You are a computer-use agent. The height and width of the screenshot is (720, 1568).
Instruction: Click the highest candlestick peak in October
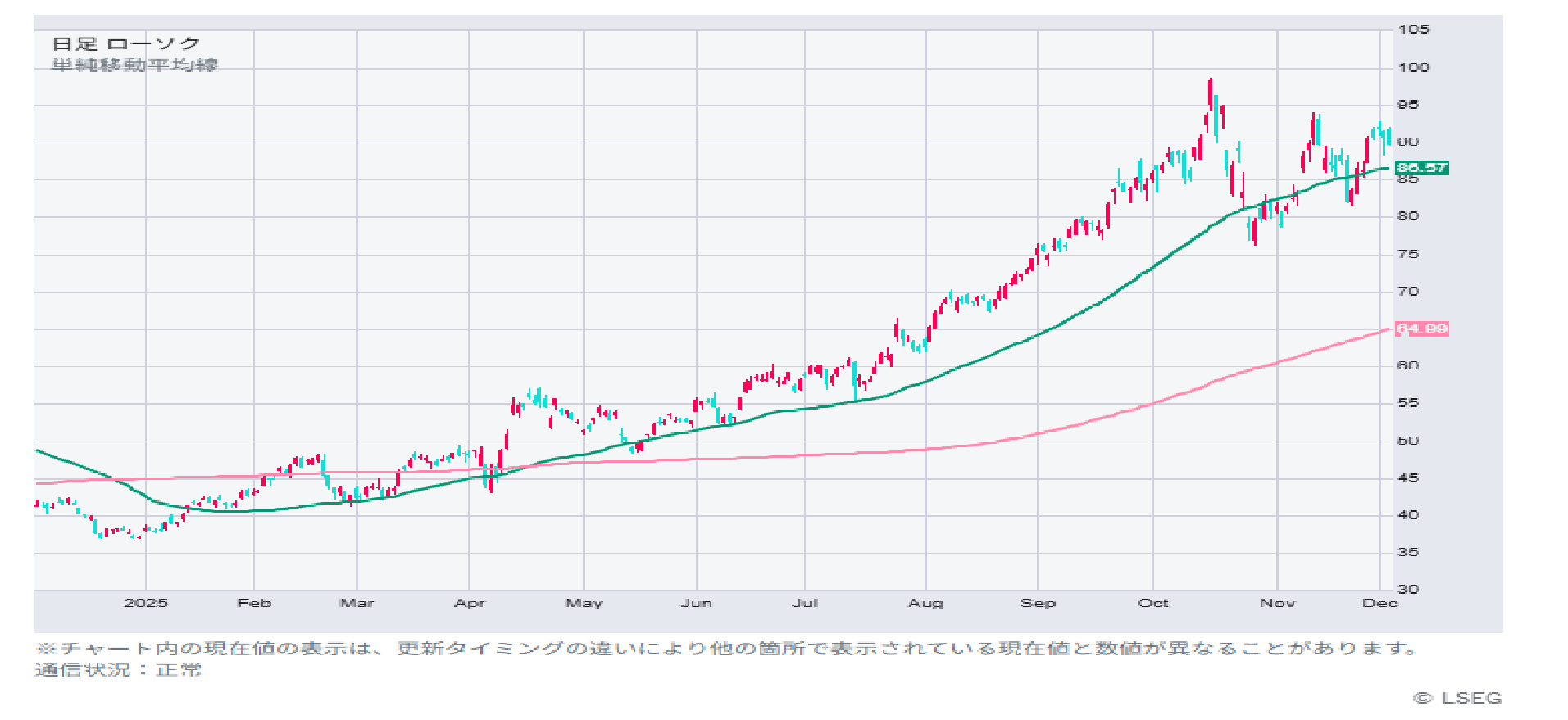[1210, 82]
